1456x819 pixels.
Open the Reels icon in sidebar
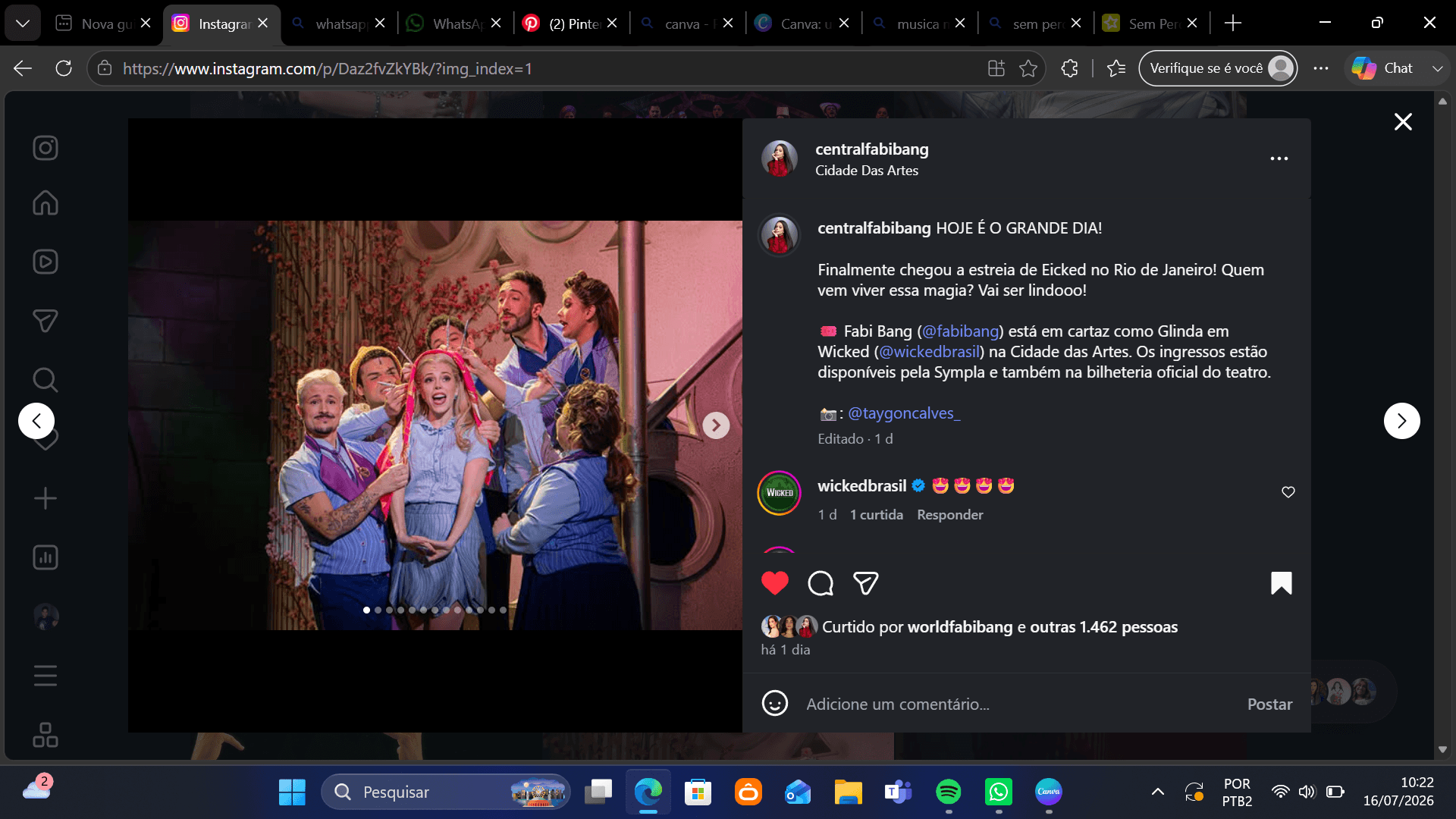[x=45, y=262]
